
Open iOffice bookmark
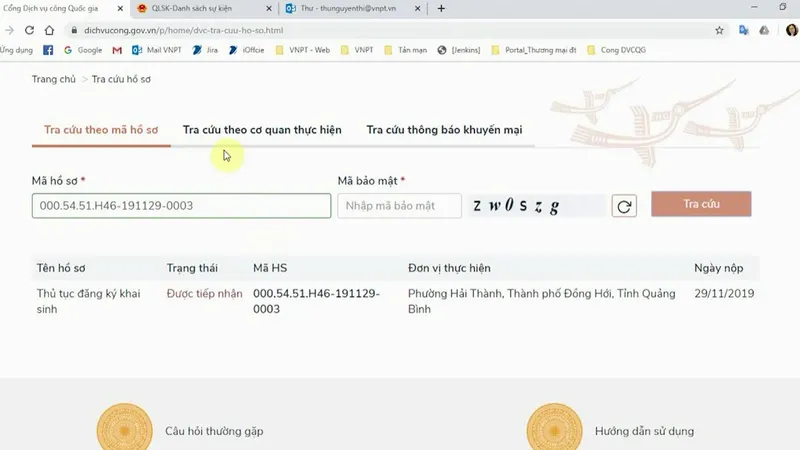click(246, 50)
